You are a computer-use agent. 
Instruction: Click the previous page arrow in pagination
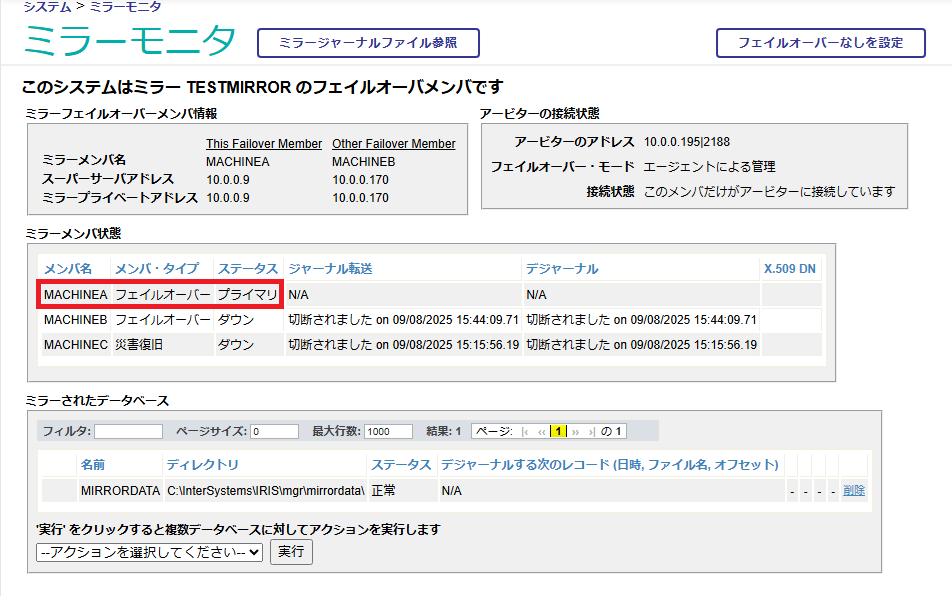tap(542, 431)
